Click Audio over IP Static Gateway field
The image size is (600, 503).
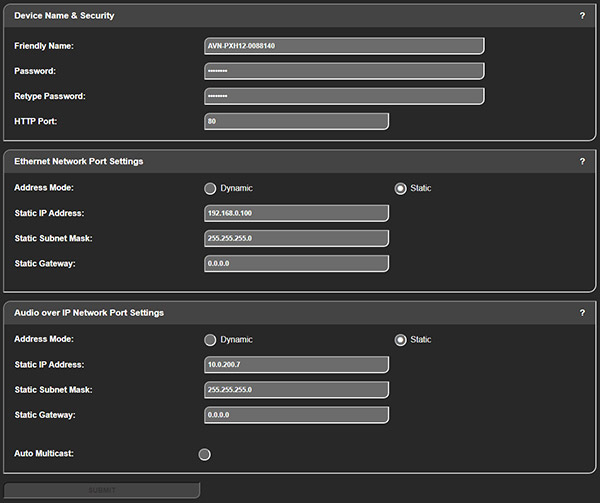[x=296, y=414]
